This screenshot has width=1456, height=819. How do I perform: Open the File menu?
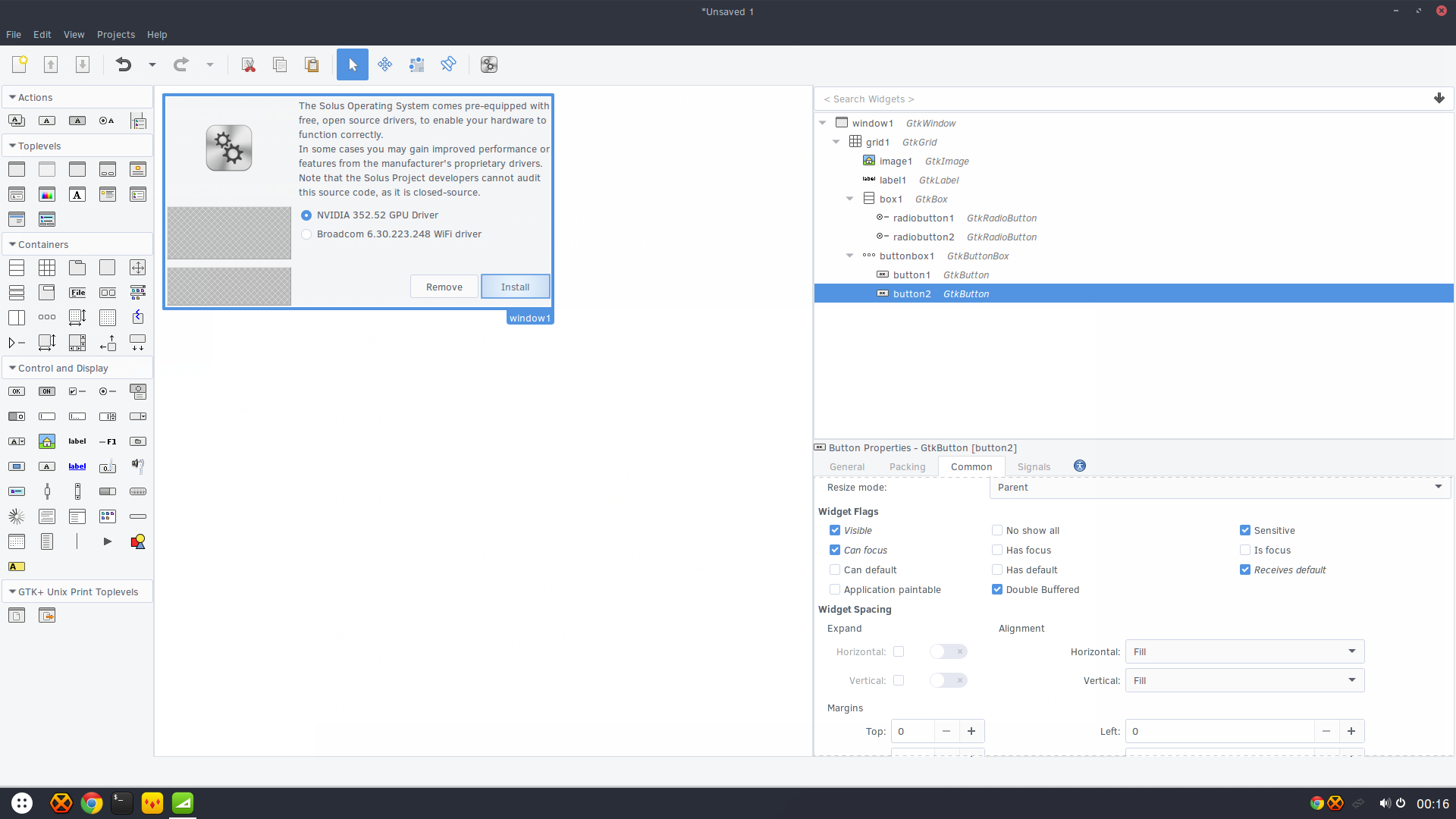pos(14,34)
